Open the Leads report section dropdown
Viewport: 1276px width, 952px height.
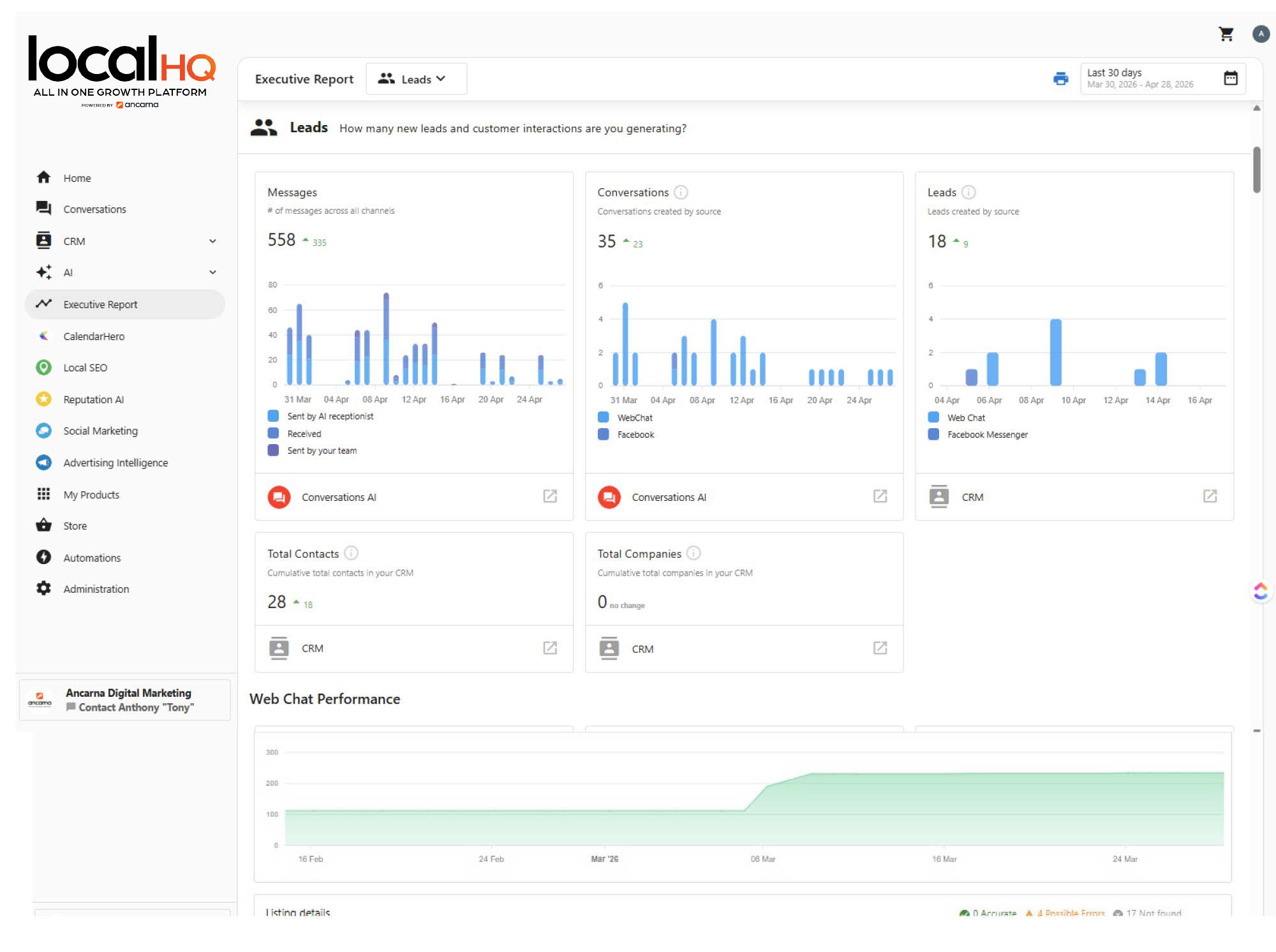(x=416, y=78)
